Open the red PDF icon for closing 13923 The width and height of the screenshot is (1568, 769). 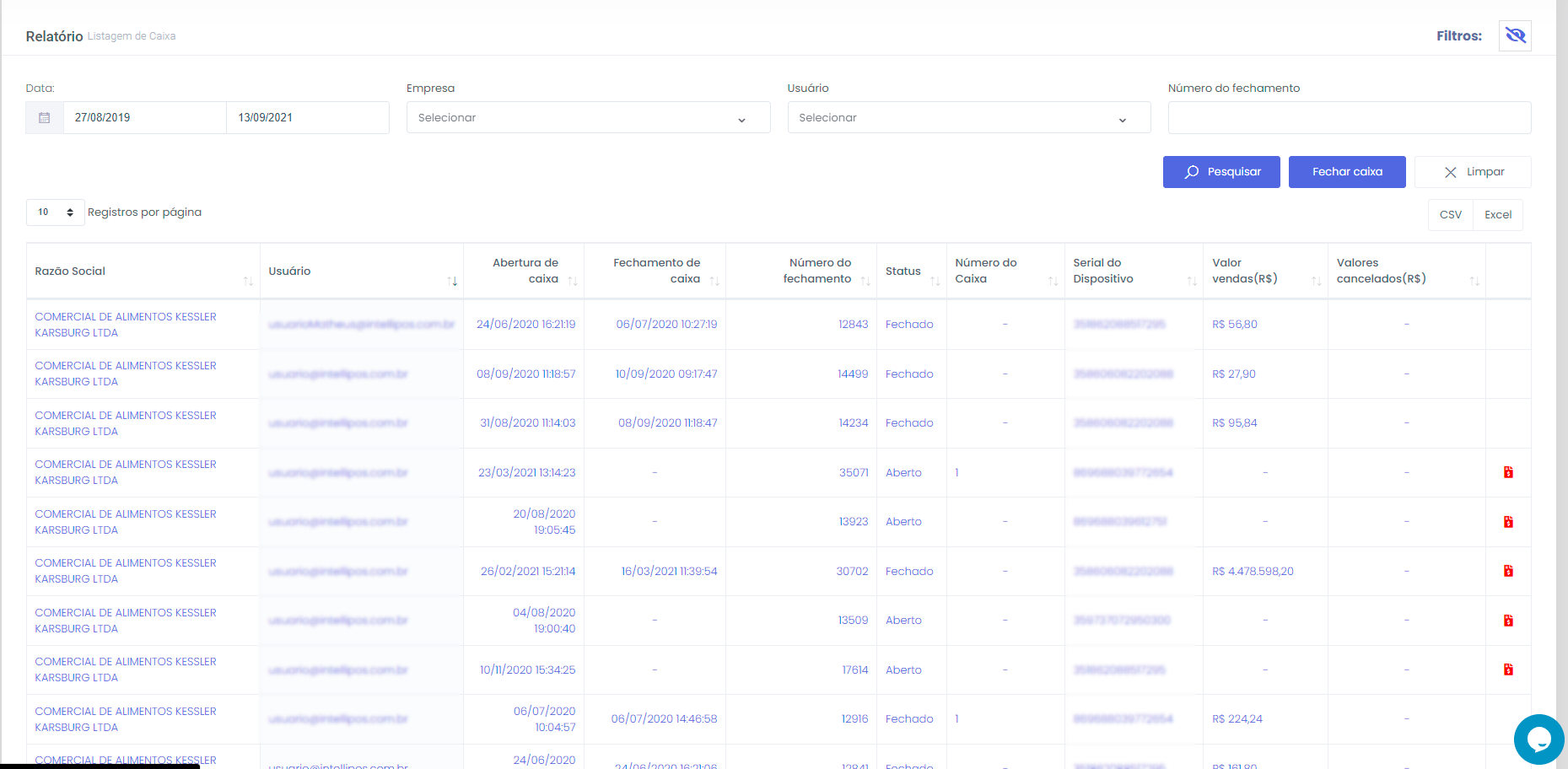coord(1508,522)
